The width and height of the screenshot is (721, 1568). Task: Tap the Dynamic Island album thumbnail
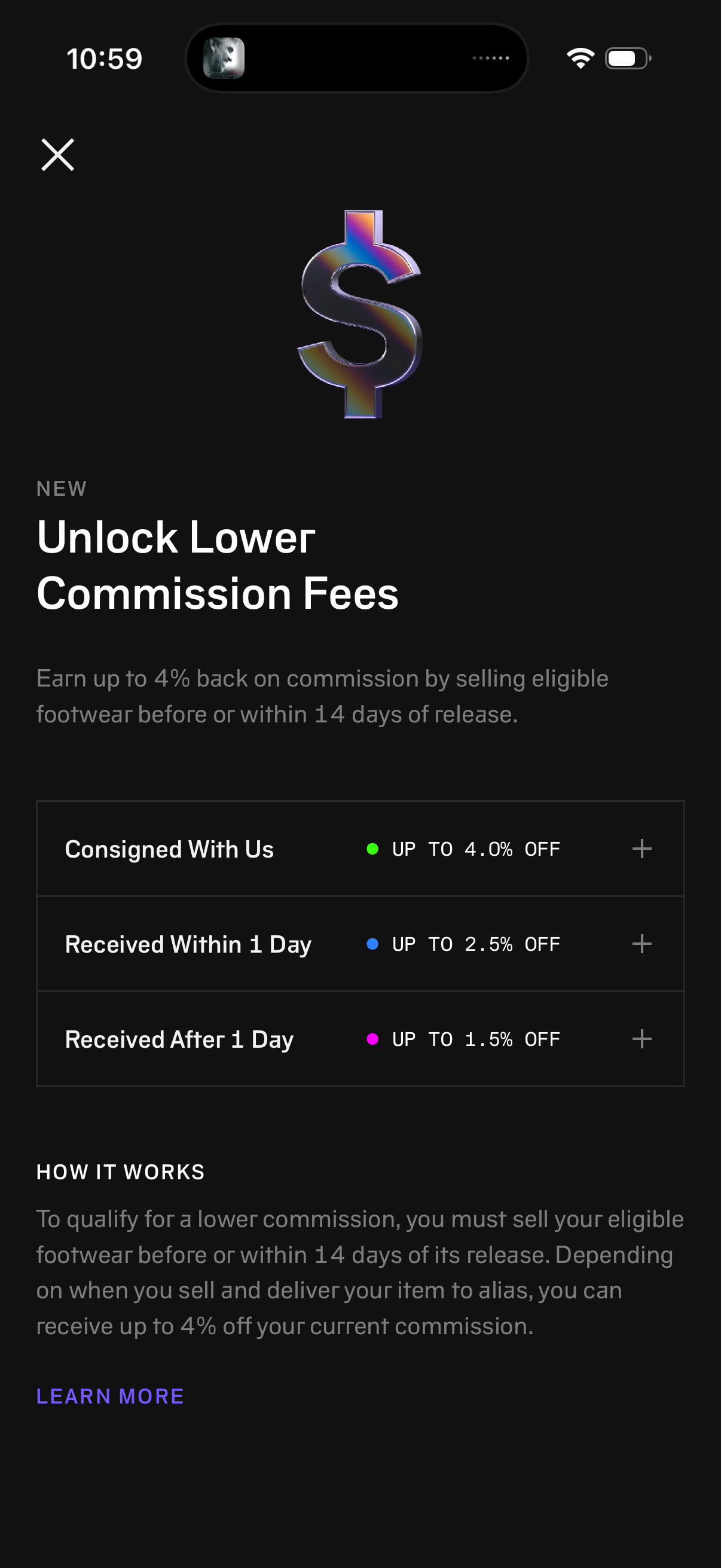tap(224, 59)
